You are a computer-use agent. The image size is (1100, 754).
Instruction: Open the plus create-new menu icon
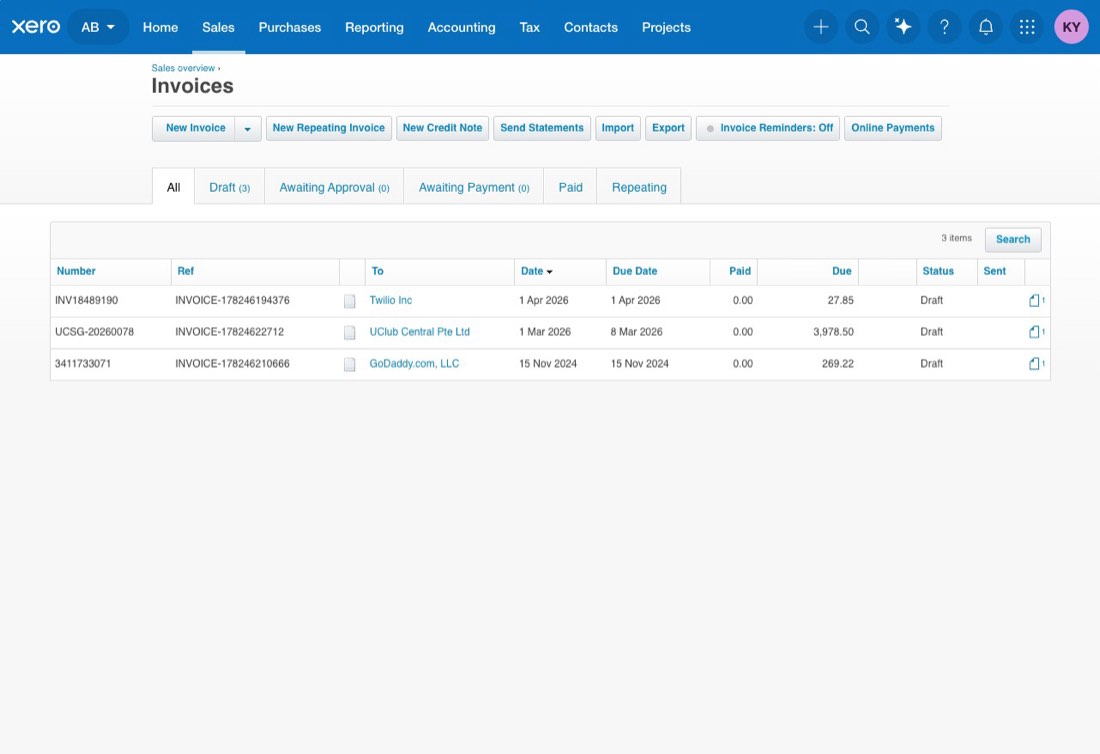(821, 27)
